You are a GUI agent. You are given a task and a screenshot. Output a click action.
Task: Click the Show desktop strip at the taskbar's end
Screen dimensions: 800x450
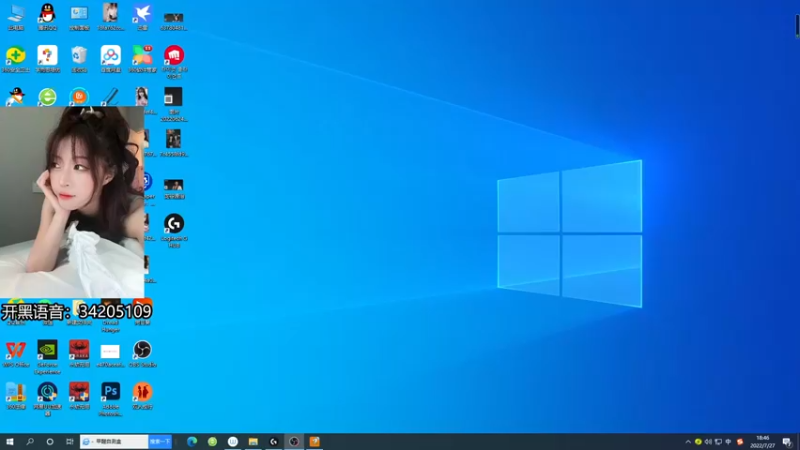tap(798, 442)
